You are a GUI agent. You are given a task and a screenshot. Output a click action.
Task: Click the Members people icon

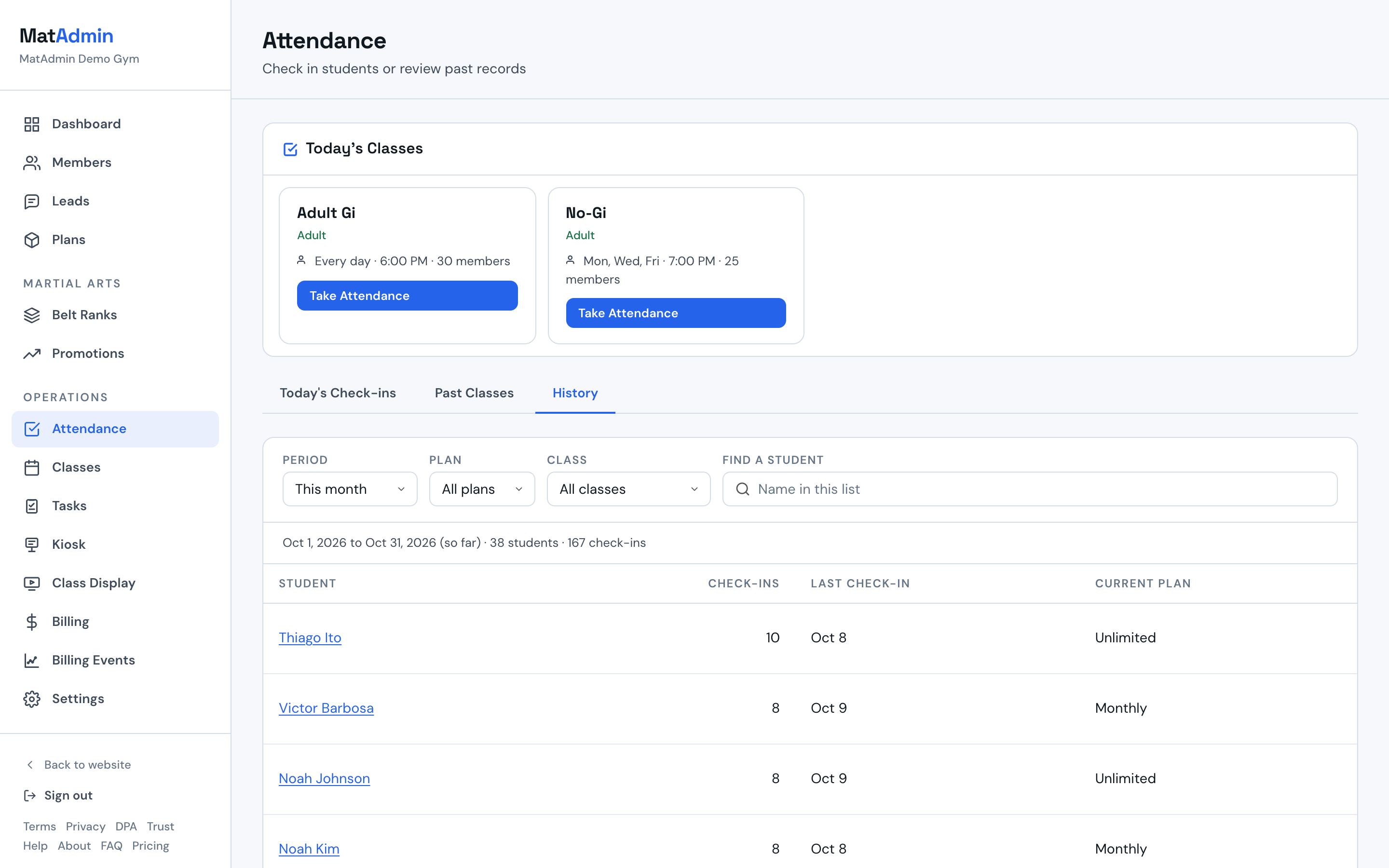click(x=31, y=163)
